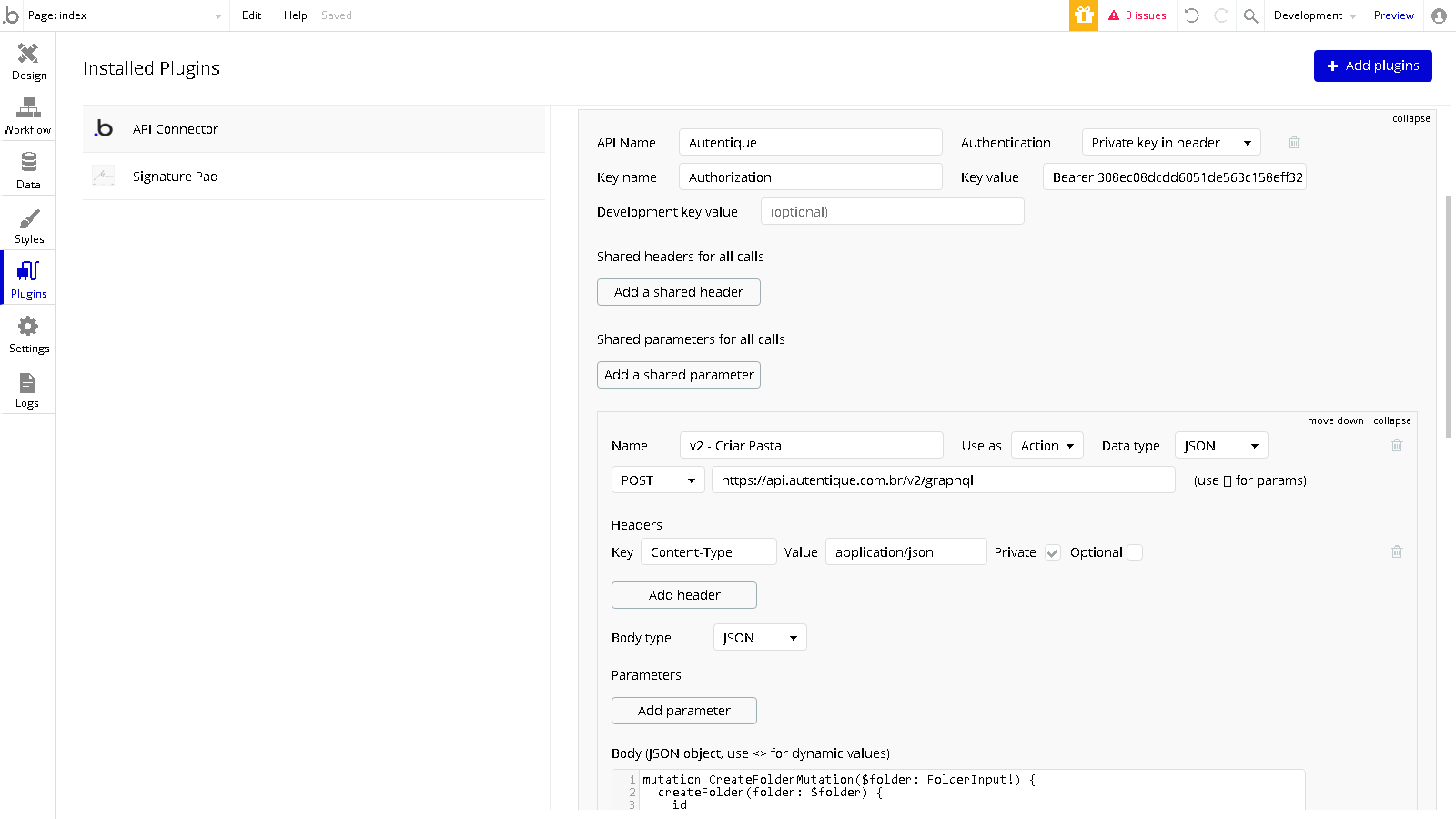Click the redo arrow icon

click(1221, 15)
